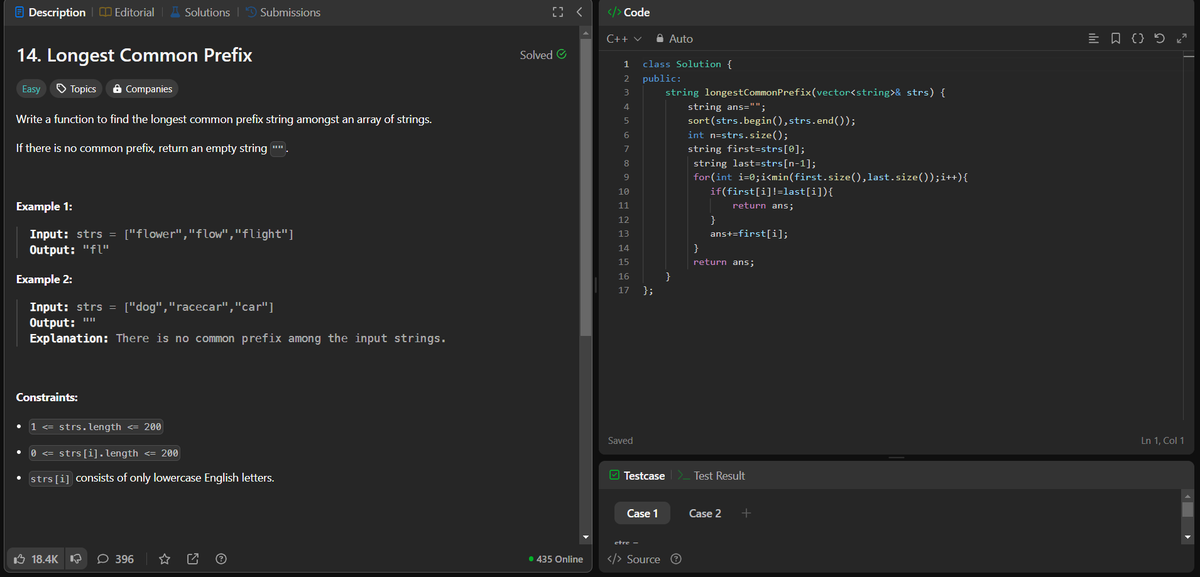Click the Source help question mark icon
The height and width of the screenshot is (577, 1200).
pos(676,559)
